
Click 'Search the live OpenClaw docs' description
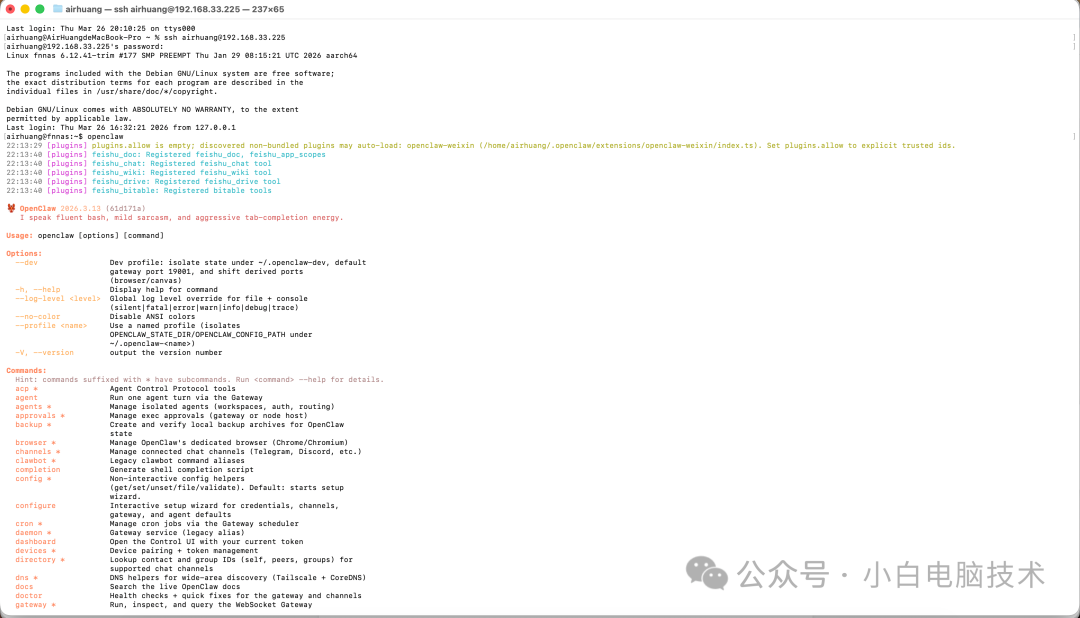click(x=175, y=586)
